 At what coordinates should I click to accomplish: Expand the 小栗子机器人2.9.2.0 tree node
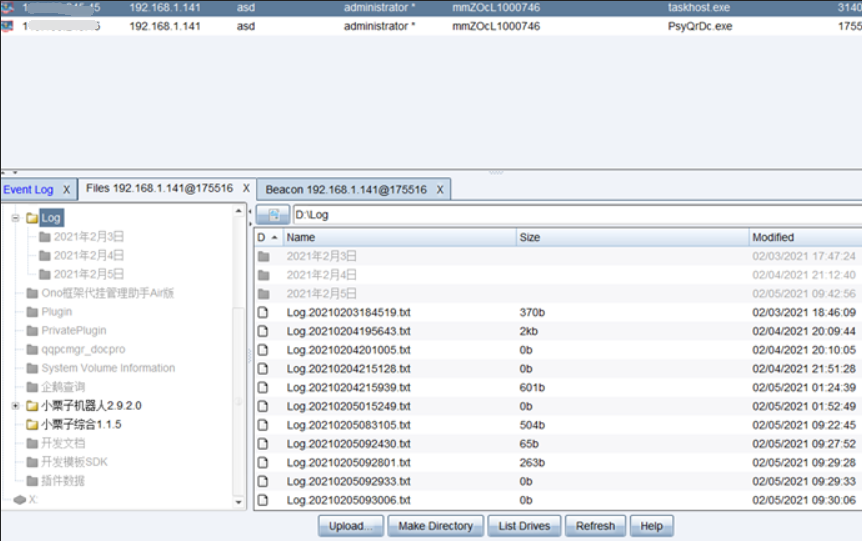16,406
